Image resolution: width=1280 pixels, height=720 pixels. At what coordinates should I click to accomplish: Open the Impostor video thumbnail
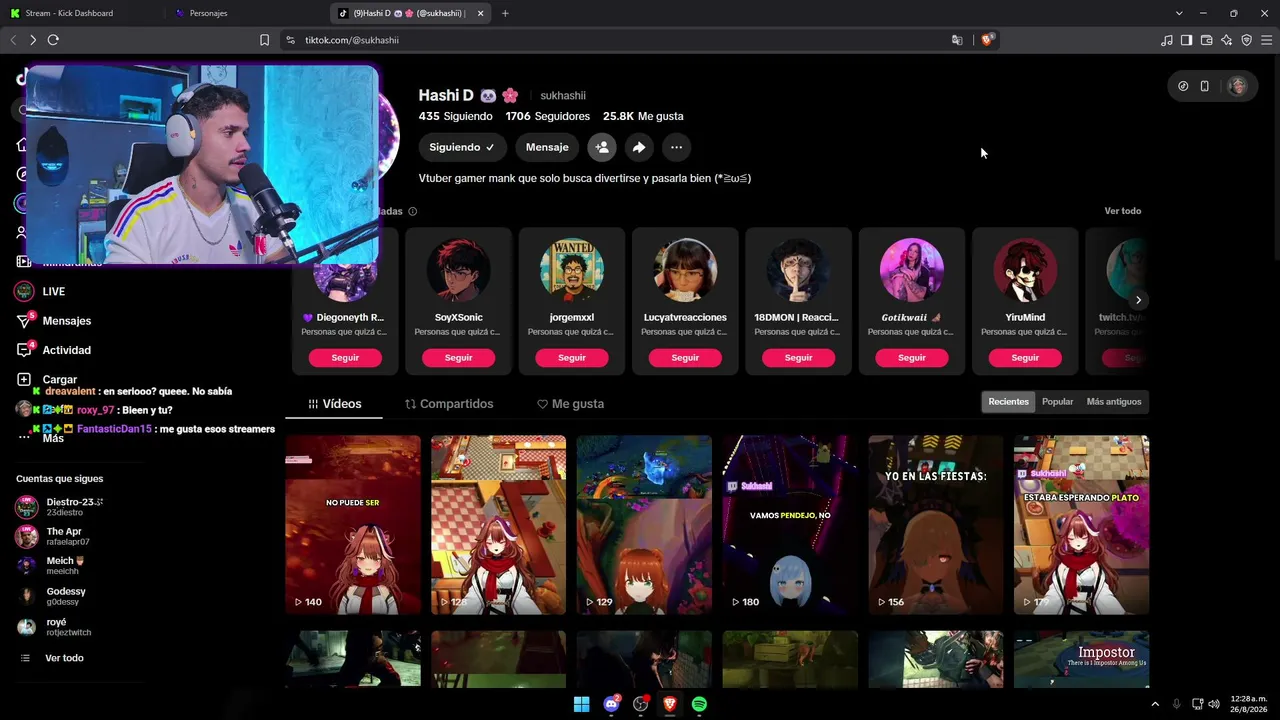1081,659
